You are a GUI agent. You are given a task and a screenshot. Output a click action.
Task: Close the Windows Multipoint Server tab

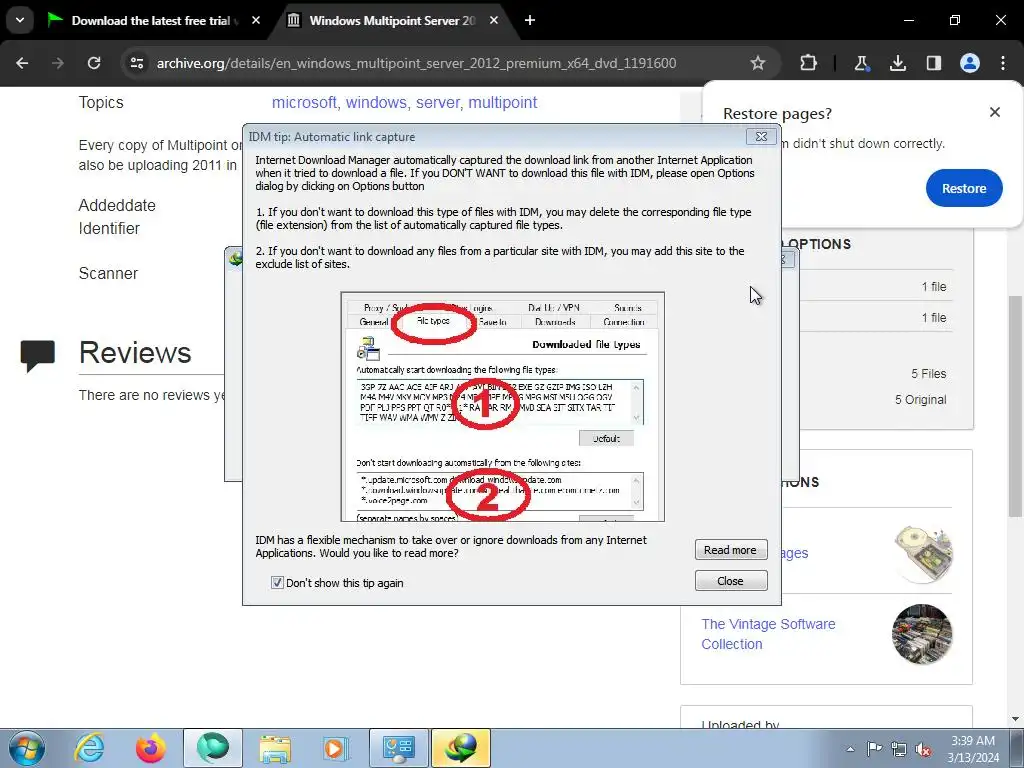[x=494, y=20]
